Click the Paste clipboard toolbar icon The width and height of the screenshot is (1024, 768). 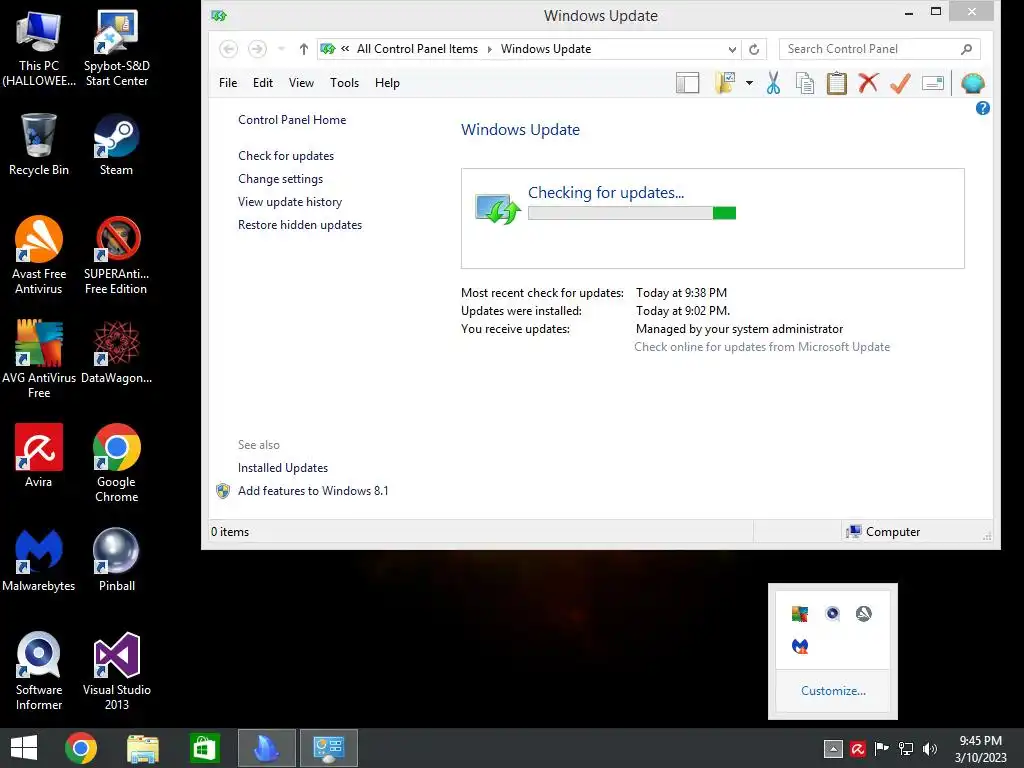click(x=837, y=83)
